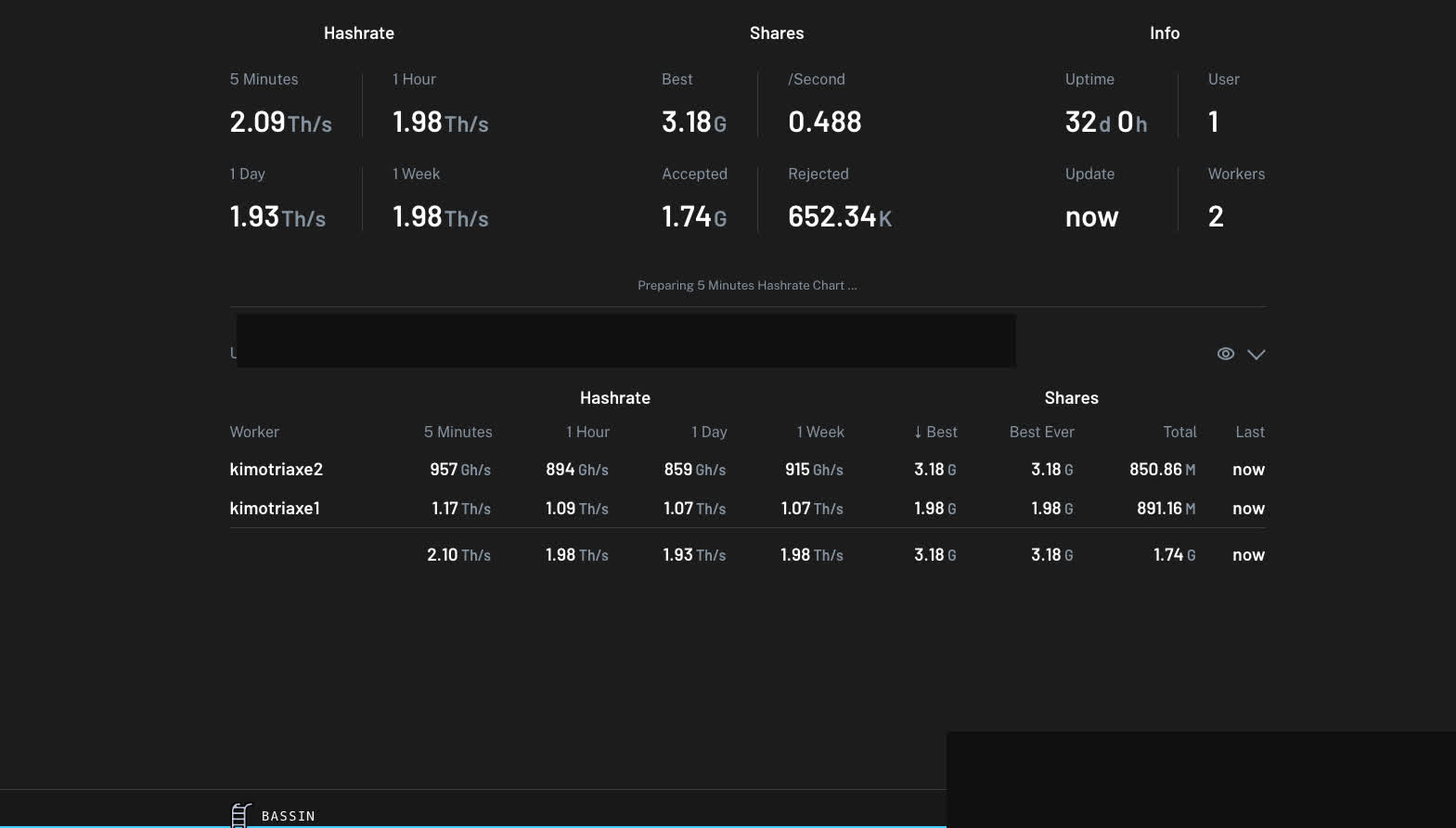
Task: Click the Accepted shares 1.74 G summary
Action: 694,217
